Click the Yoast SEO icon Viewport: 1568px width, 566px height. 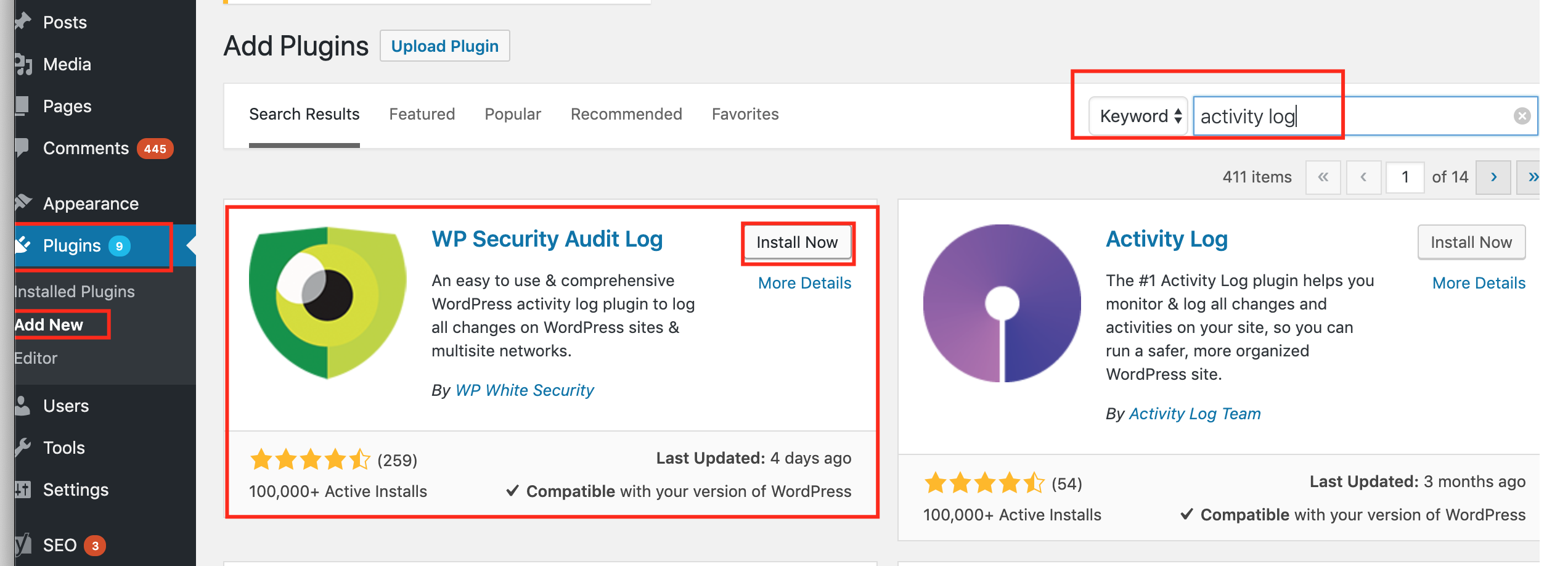pos(23,544)
